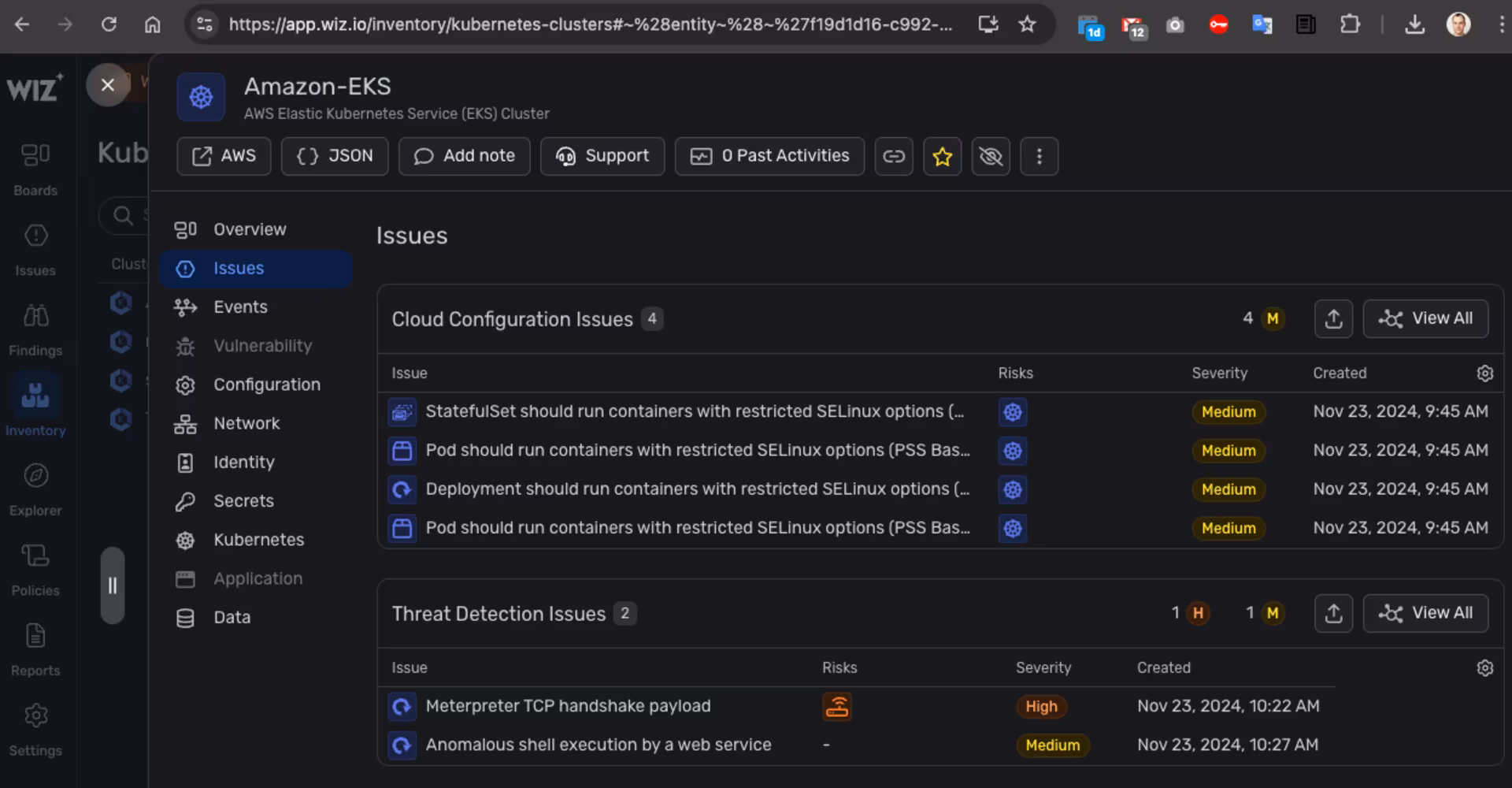Open Threat Detection Issues column settings gear
Viewport: 1512px width, 788px height.
[1484, 668]
